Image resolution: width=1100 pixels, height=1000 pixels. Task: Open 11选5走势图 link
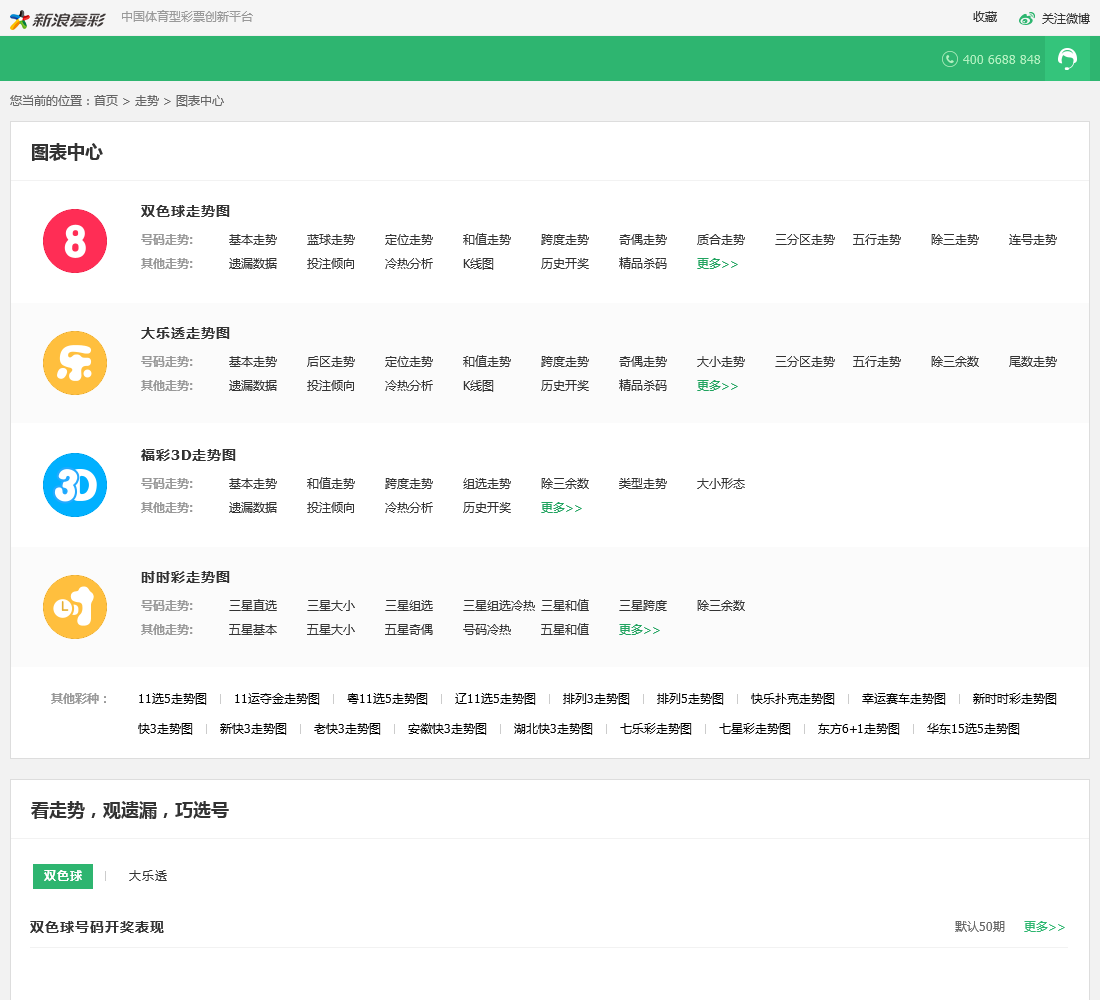(x=173, y=699)
